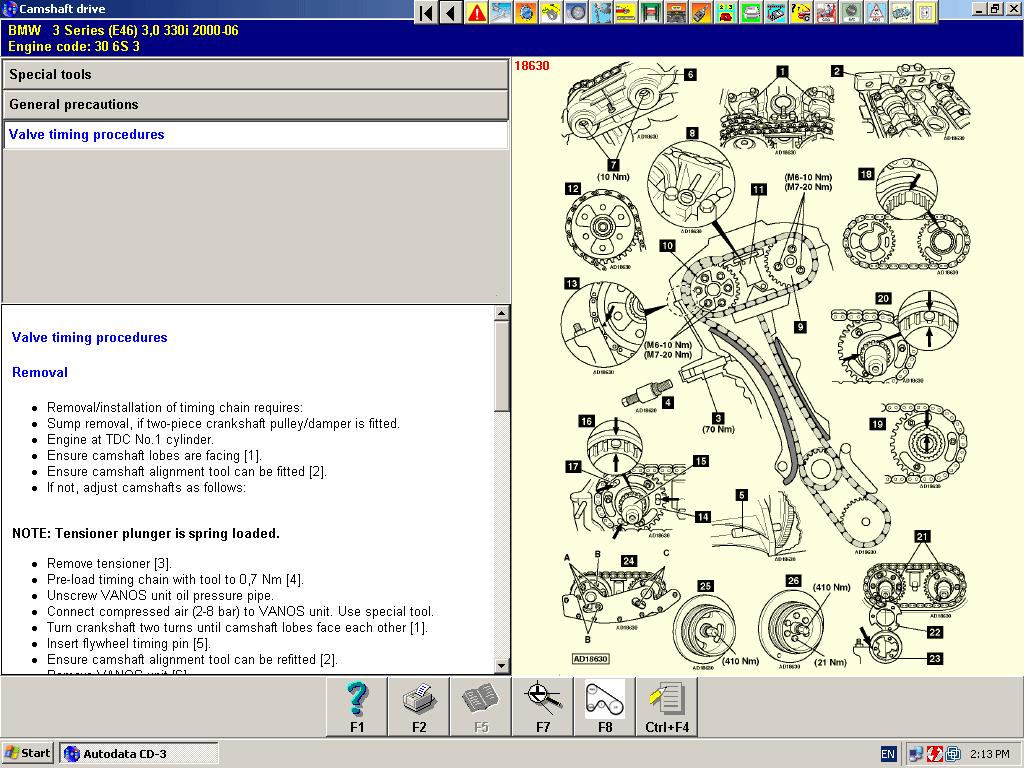Click 'Unscrew VANOS unit oil pressure pipe.' line
1024x768 pixels.
click(160, 596)
